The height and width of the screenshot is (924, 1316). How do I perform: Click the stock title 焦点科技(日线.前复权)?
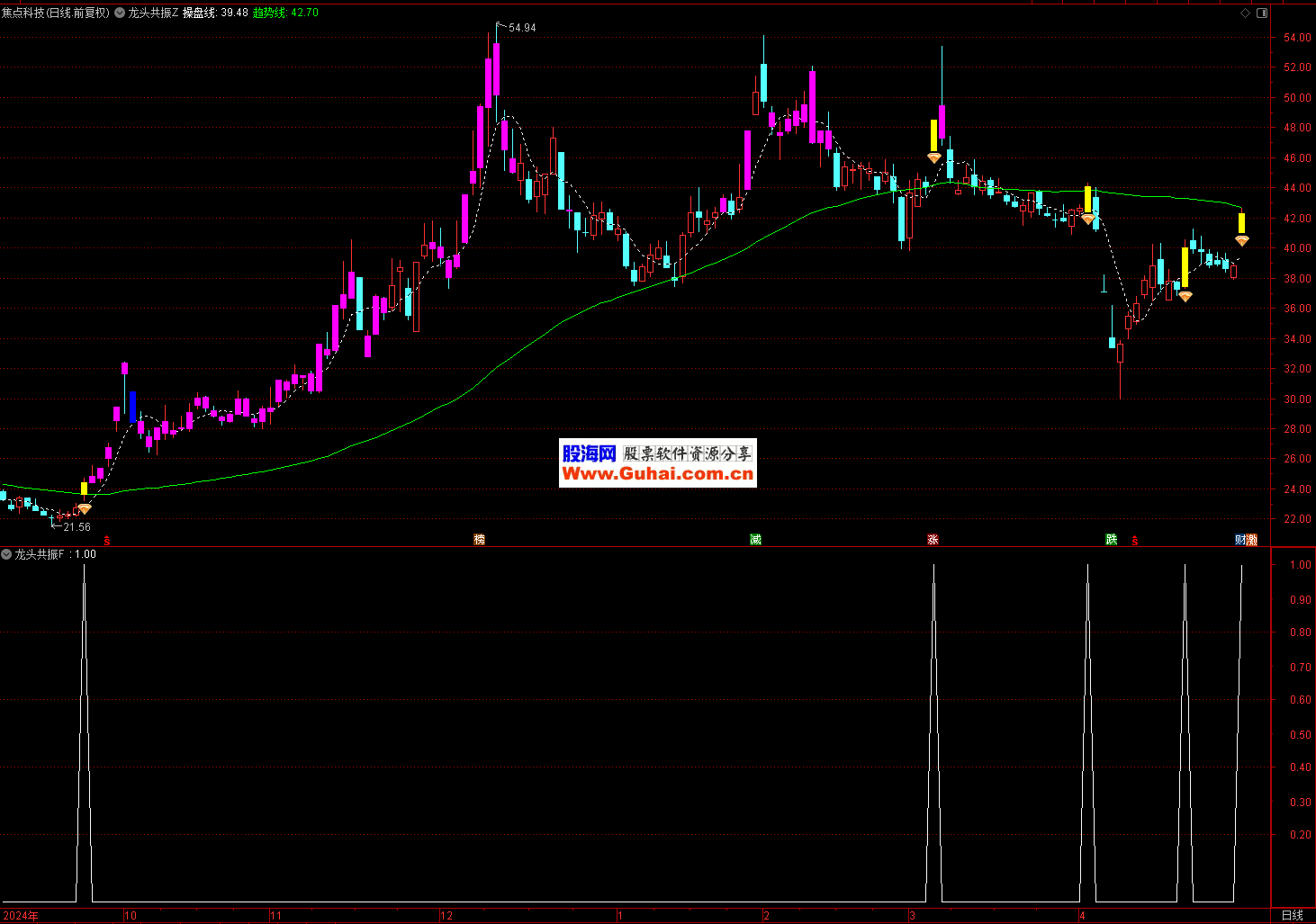tap(56, 13)
